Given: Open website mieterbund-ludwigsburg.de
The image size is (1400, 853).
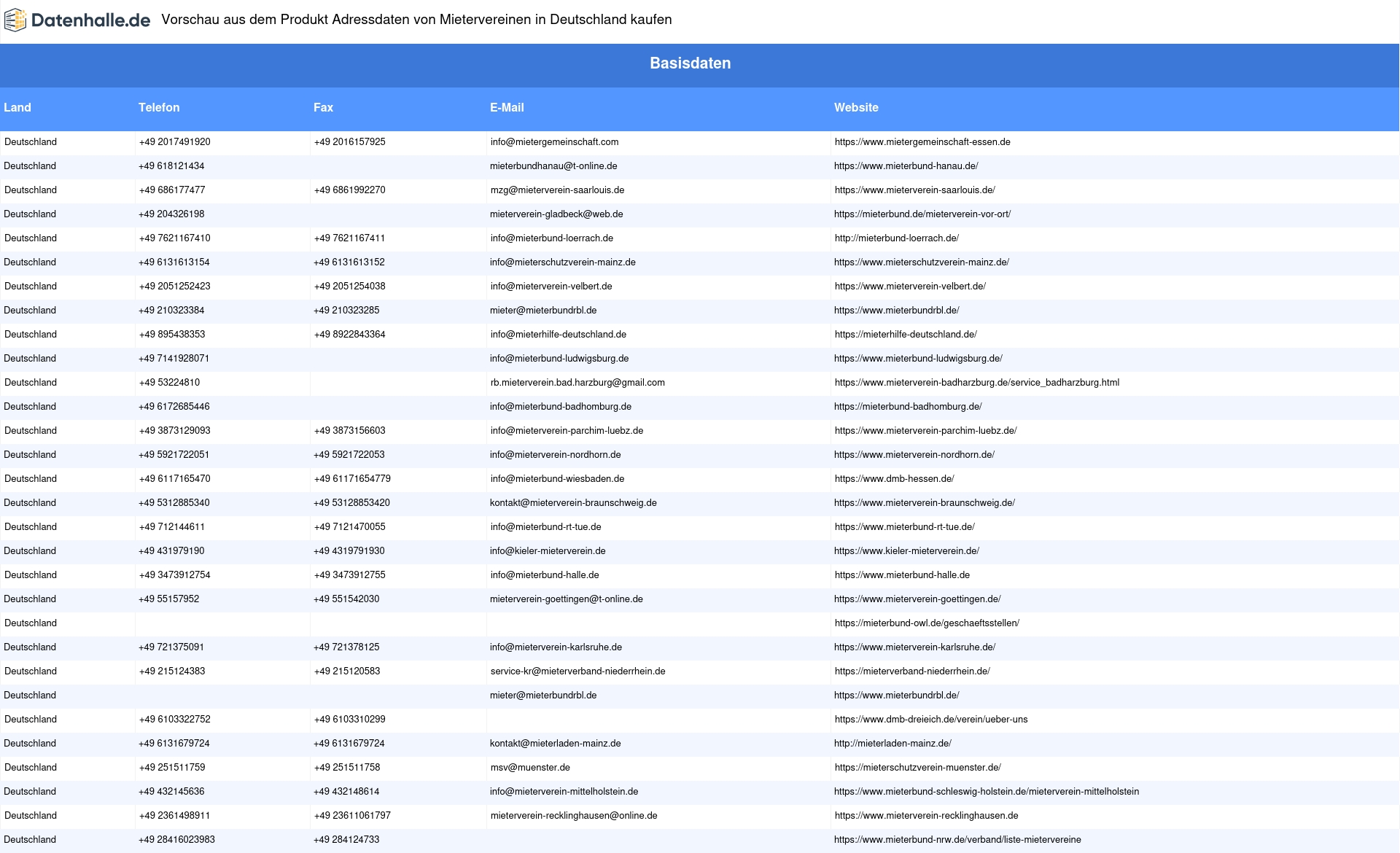Looking at the screenshot, I should pos(918,359).
